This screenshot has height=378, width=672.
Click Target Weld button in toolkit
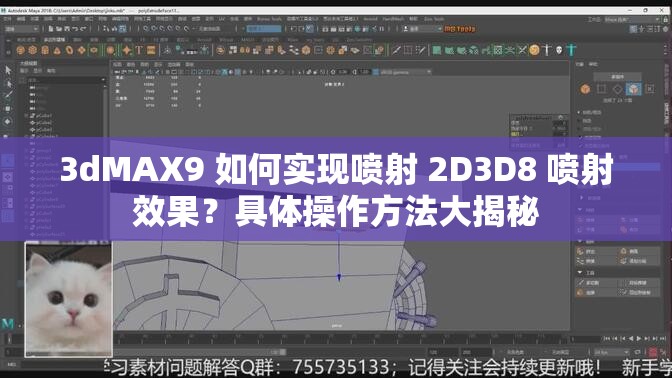(x=639, y=283)
